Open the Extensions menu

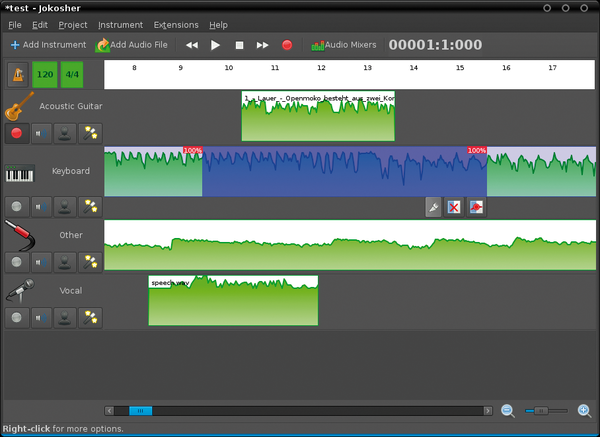pyautogui.click(x=175, y=24)
